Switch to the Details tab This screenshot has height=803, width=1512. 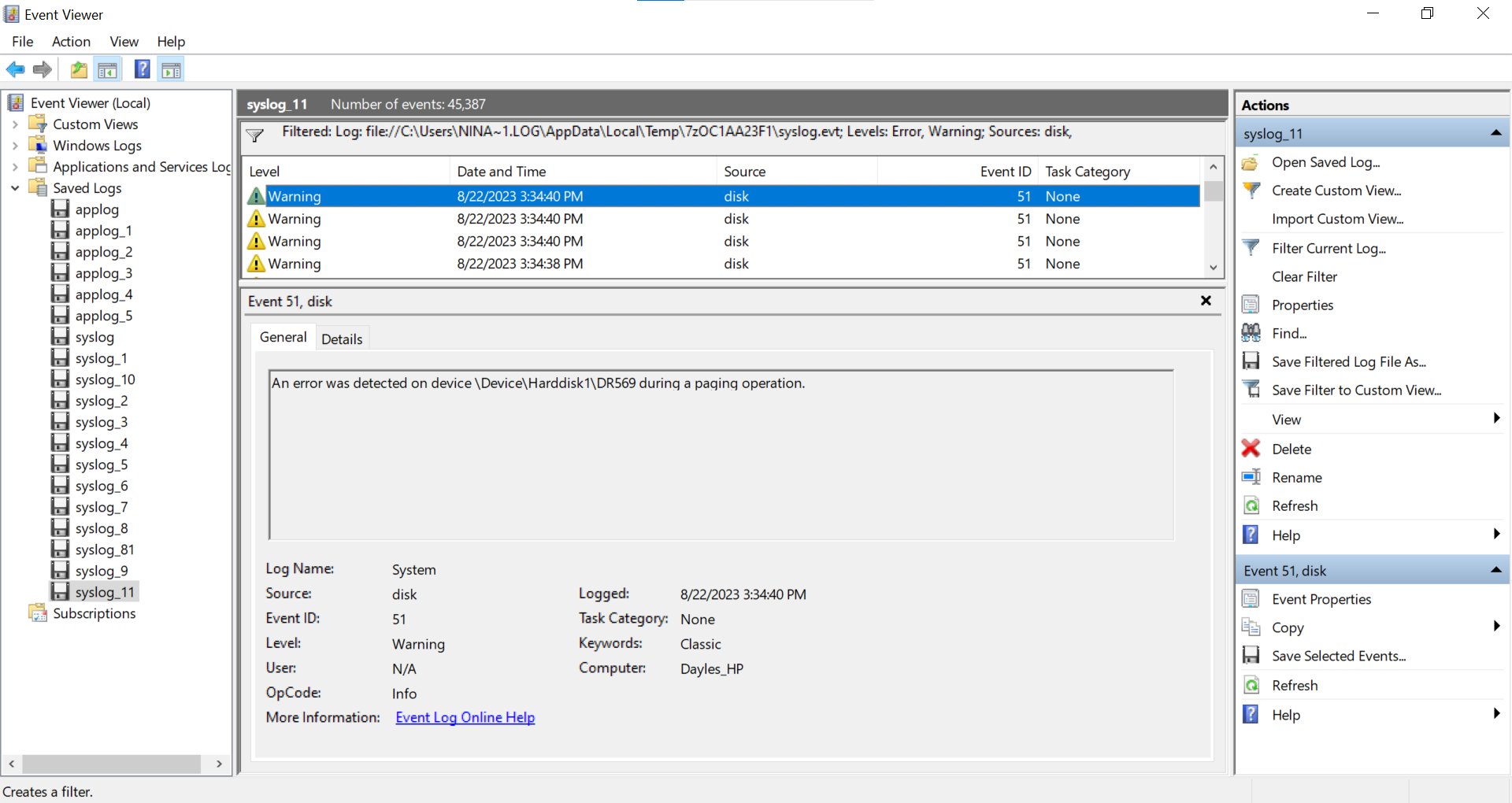pyautogui.click(x=342, y=339)
